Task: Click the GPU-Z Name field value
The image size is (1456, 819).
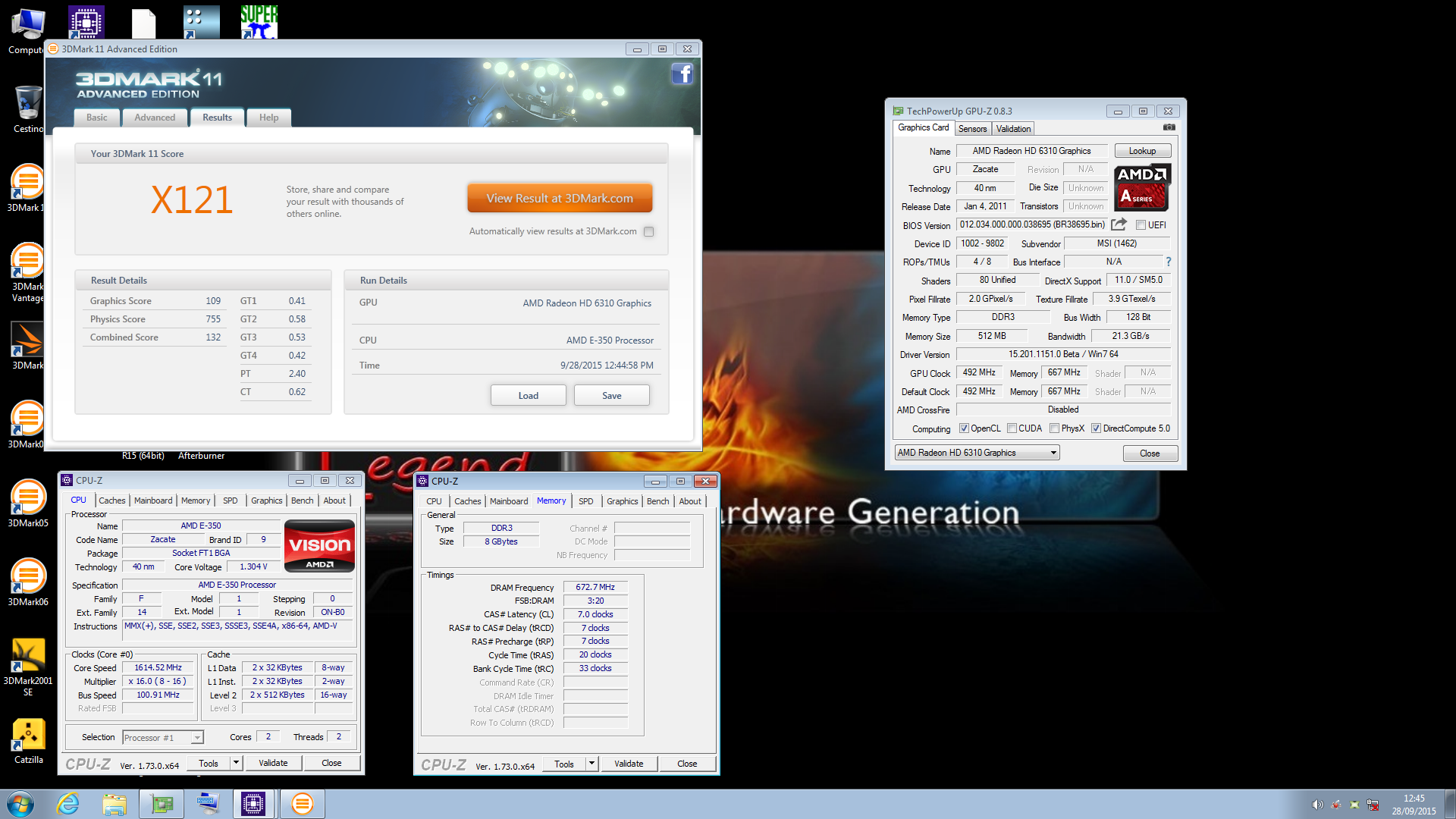Action: click(x=1031, y=151)
